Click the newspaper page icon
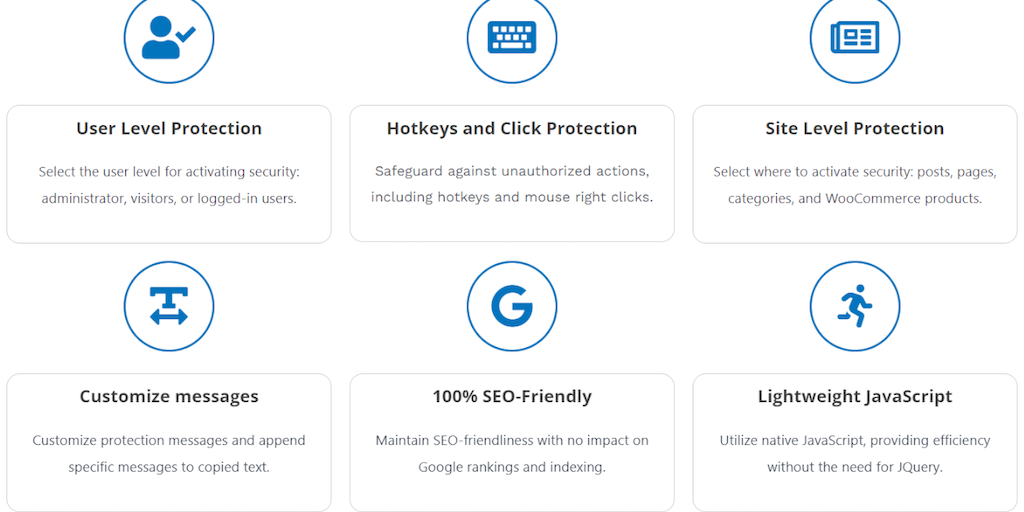 click(855, 38)
